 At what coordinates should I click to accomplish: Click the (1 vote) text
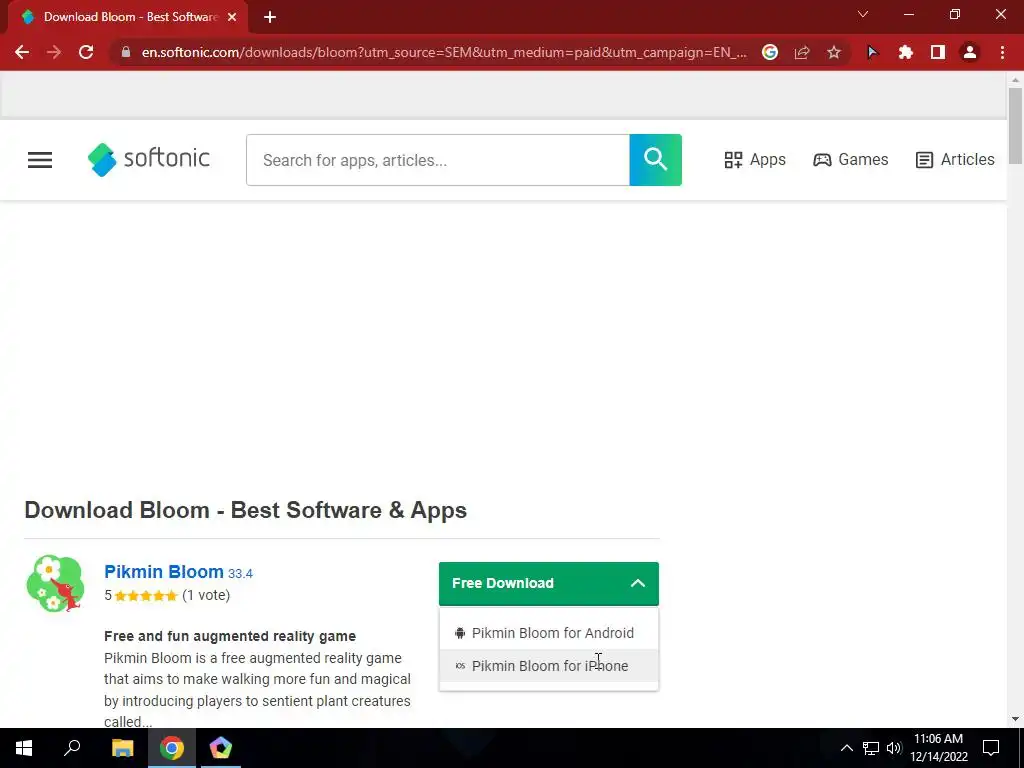206,596
